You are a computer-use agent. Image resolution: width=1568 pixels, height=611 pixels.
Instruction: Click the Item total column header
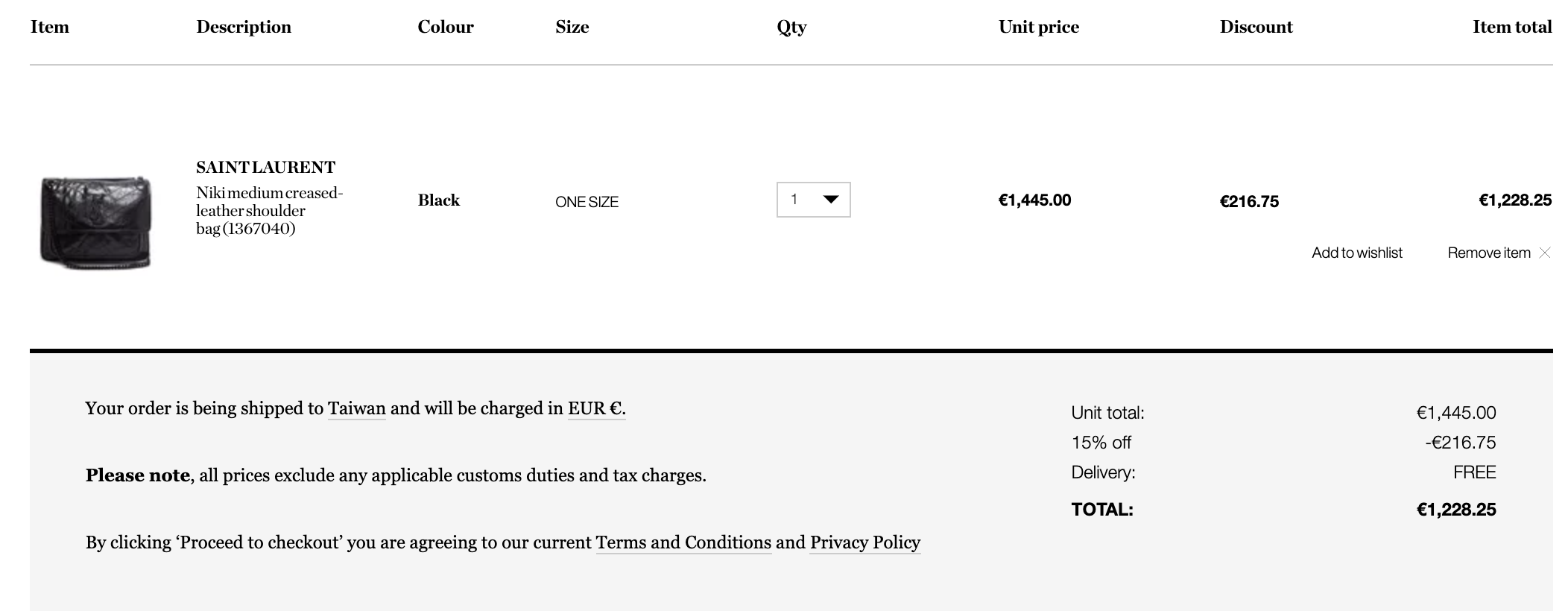(x=1511, y=28)
